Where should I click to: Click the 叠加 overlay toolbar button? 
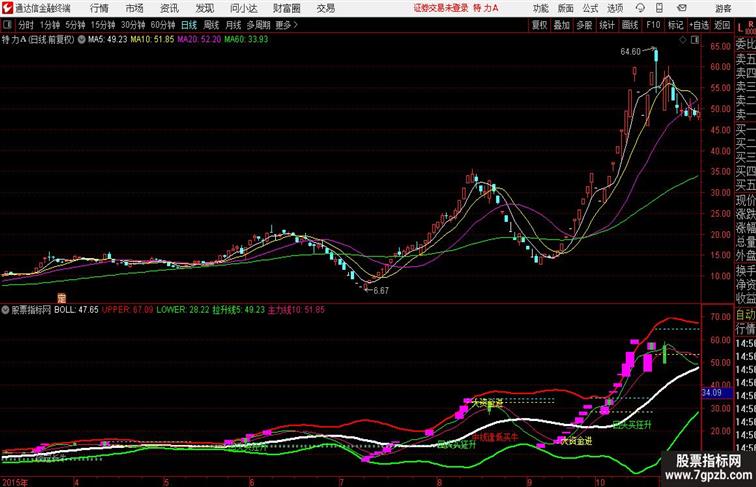[562, 25]
